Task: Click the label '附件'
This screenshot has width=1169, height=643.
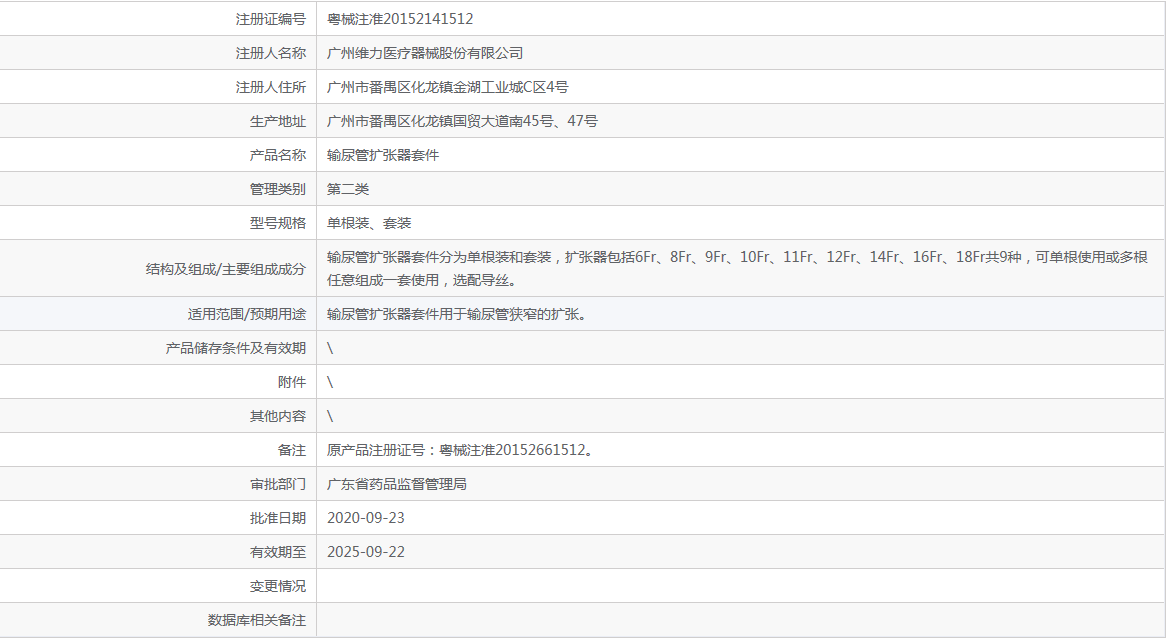Action: (x=292, y=383)
